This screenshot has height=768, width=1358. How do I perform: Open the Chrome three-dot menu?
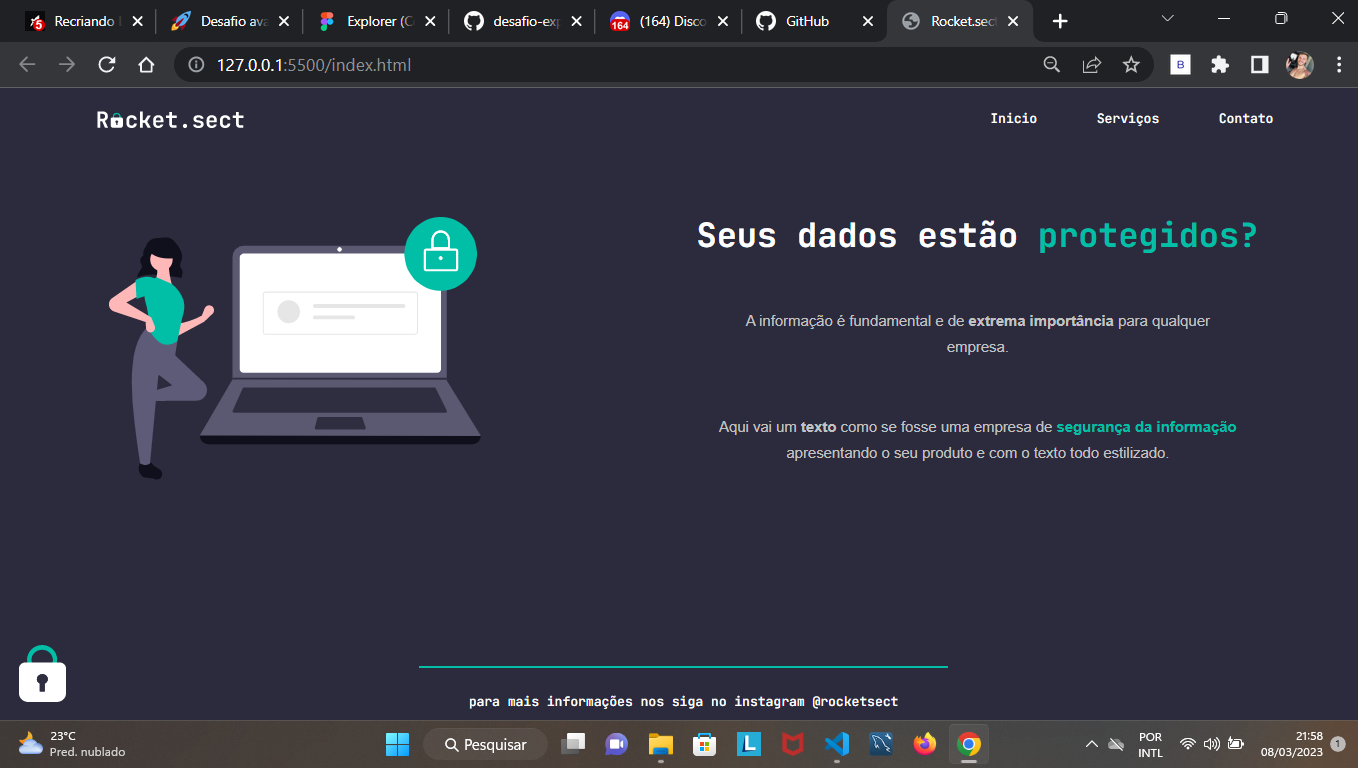pyautogui.click(x=1340, y=64)
